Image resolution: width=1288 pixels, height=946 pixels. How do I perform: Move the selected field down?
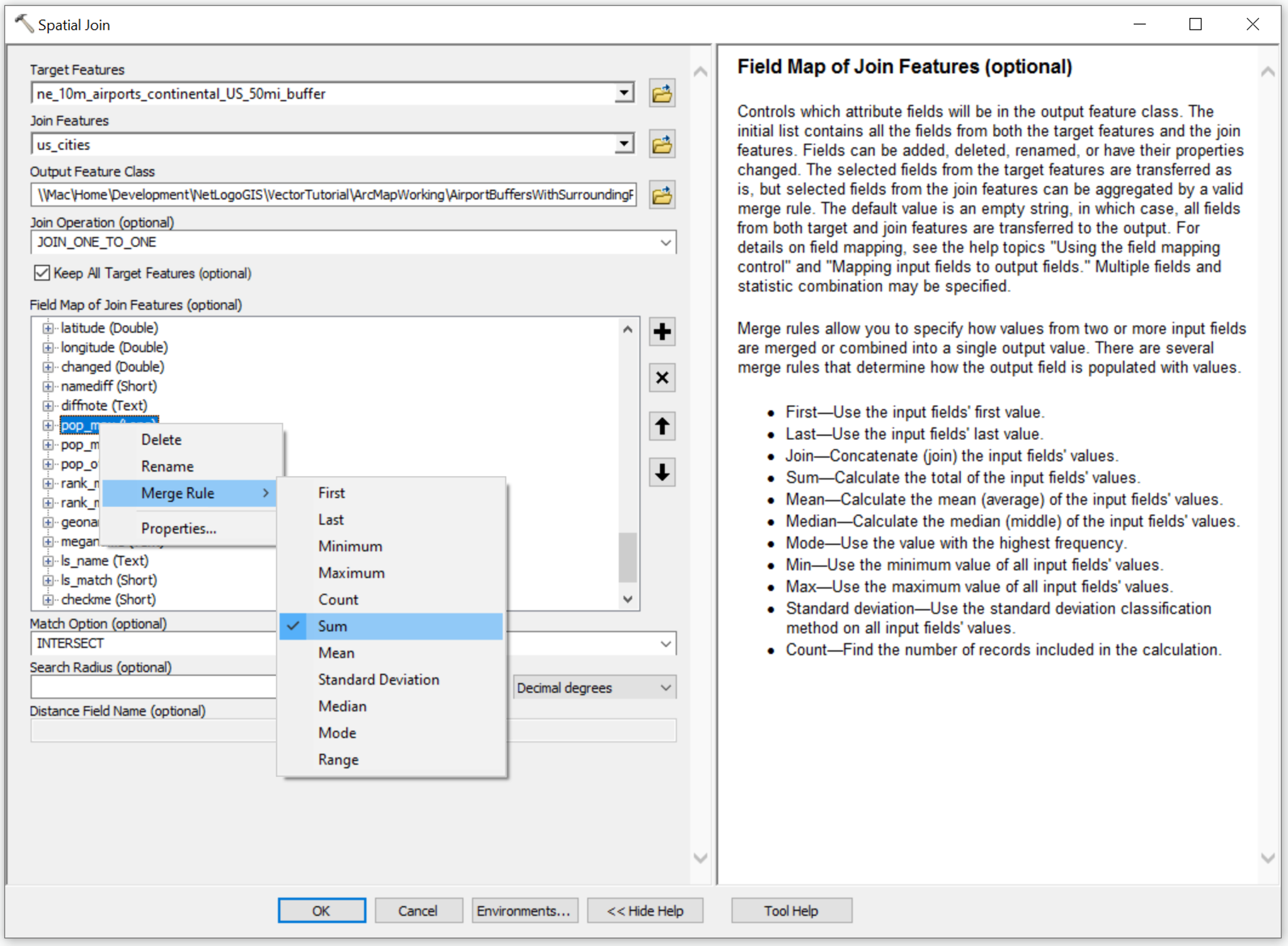(x=662, y=473)
